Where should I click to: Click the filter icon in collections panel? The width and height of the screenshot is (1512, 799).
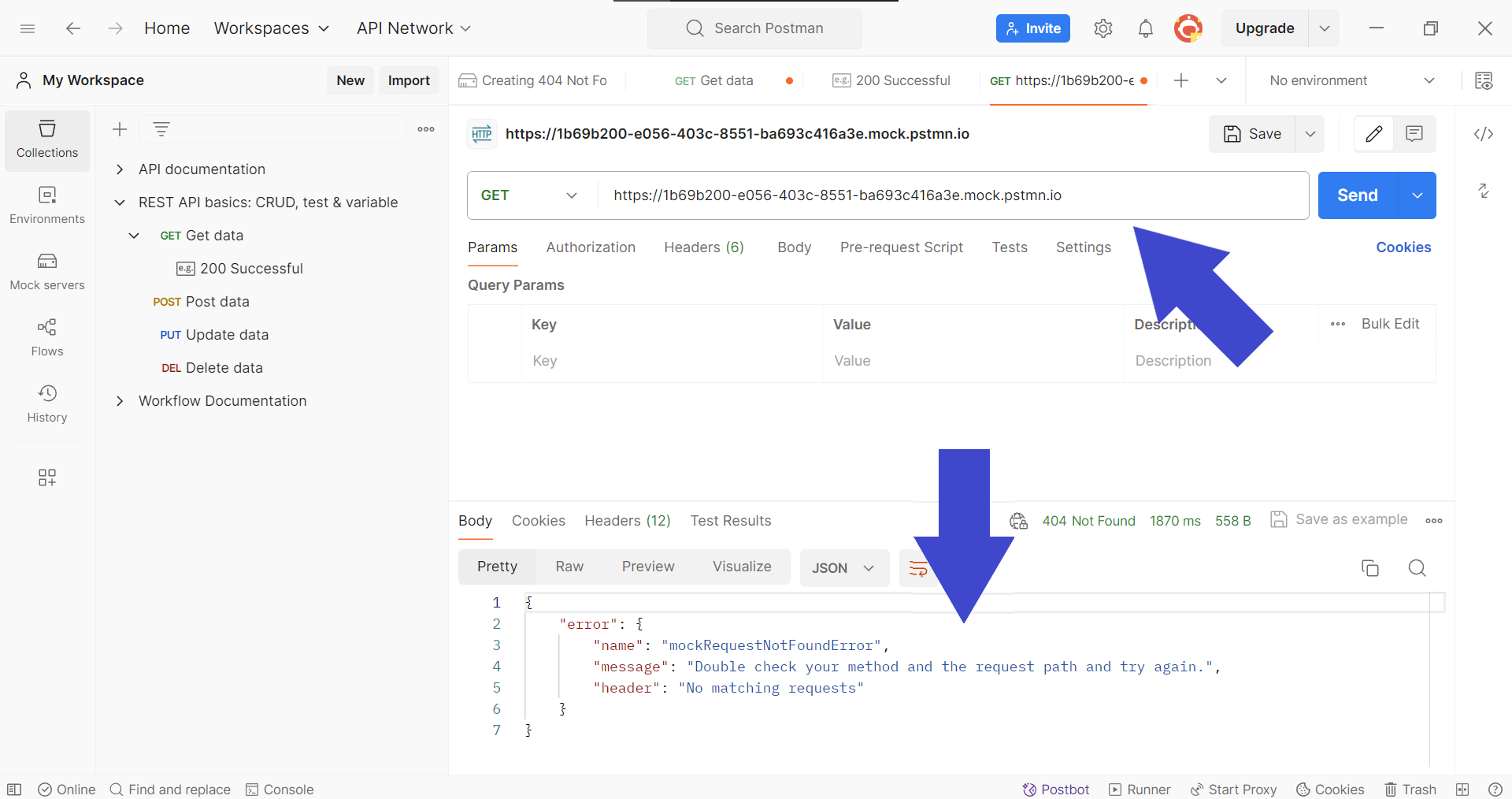[x=161, y=129]
